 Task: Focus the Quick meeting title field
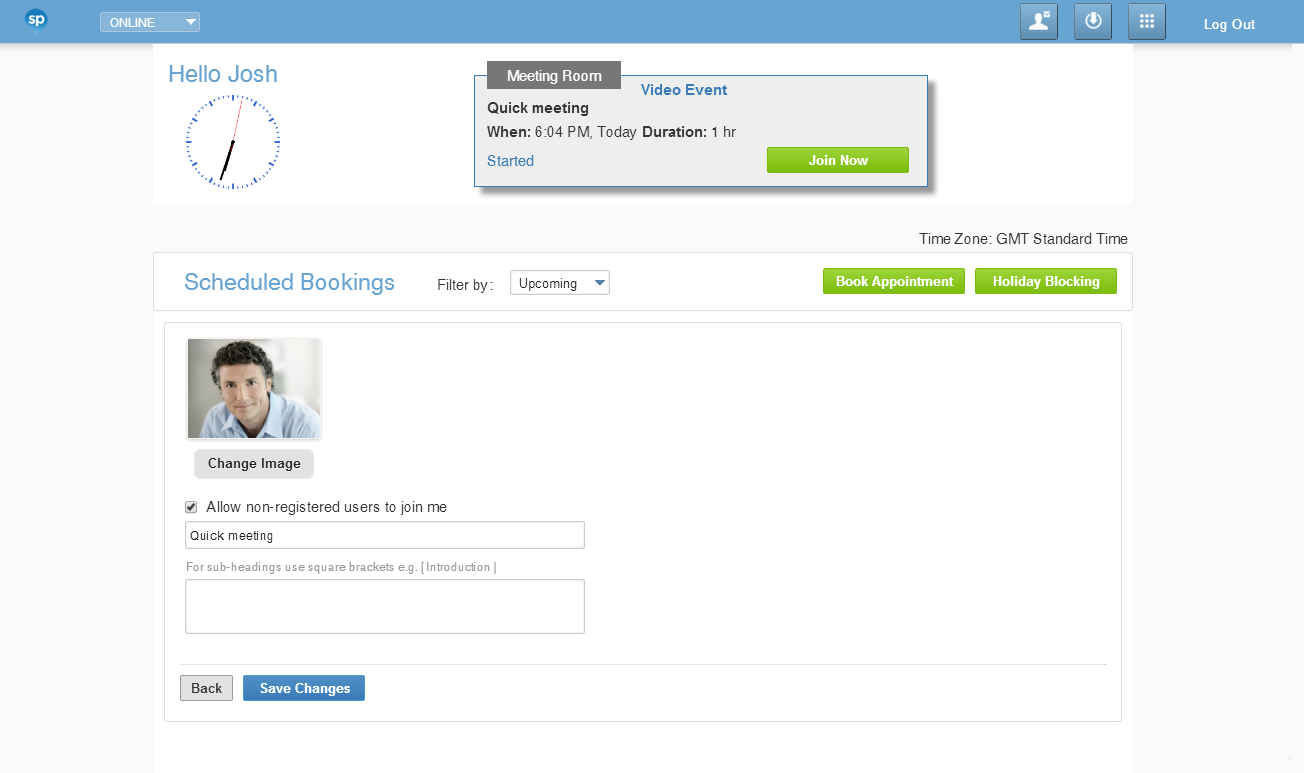click(x=384, y=535)
